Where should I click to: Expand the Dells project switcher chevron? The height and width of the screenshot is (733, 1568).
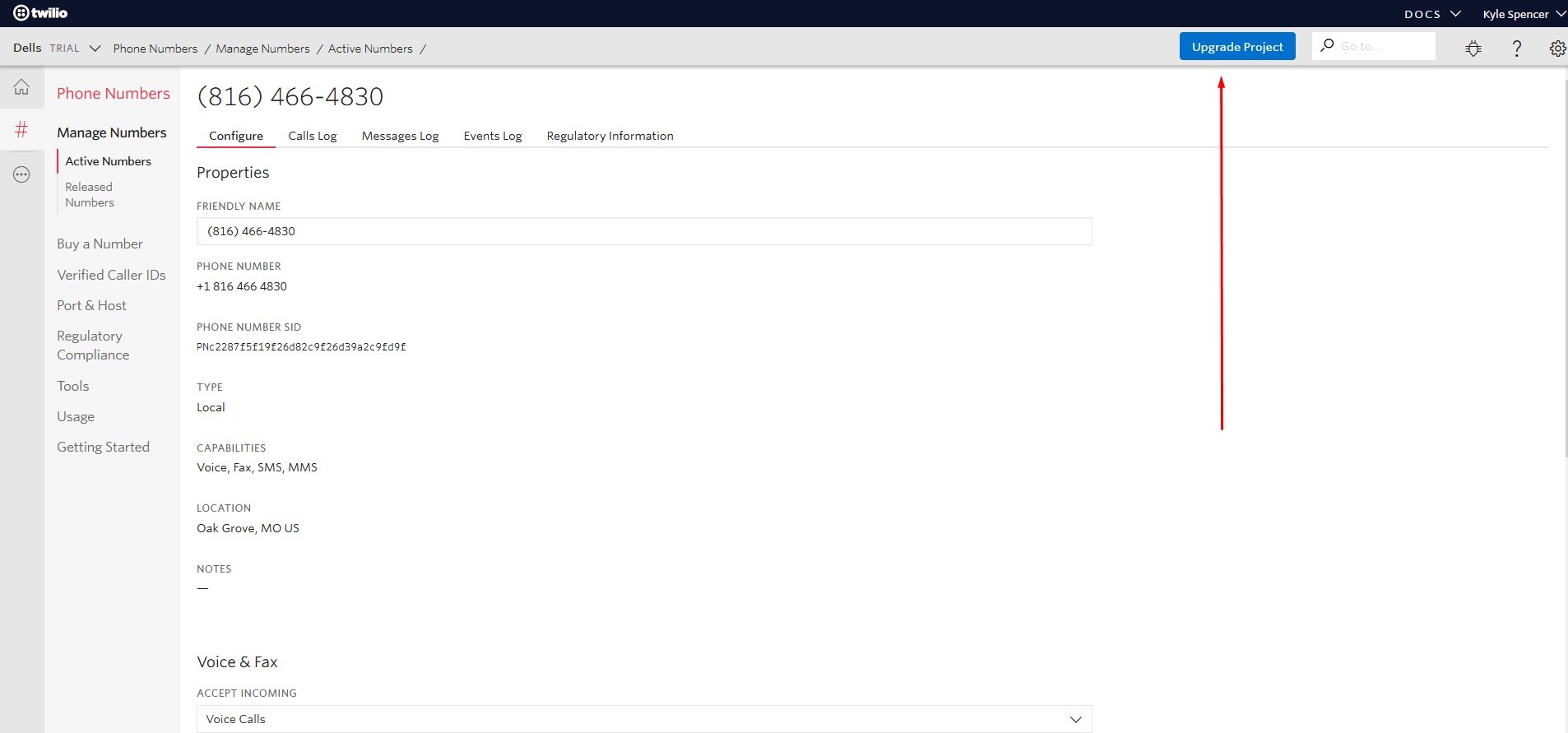(x=95, y=49)
